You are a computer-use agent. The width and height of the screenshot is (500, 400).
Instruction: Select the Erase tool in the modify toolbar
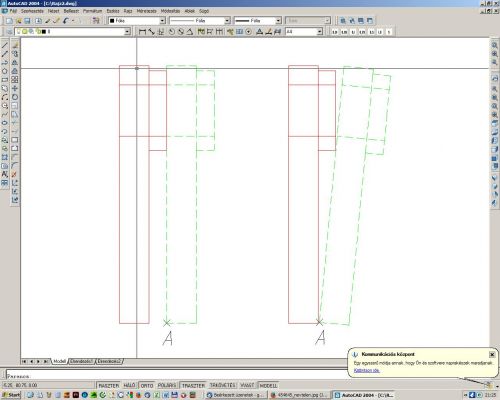(x=15, y=45)
